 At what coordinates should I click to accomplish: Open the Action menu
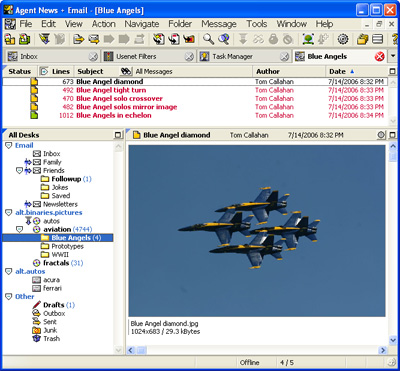(x=104, y=24)
